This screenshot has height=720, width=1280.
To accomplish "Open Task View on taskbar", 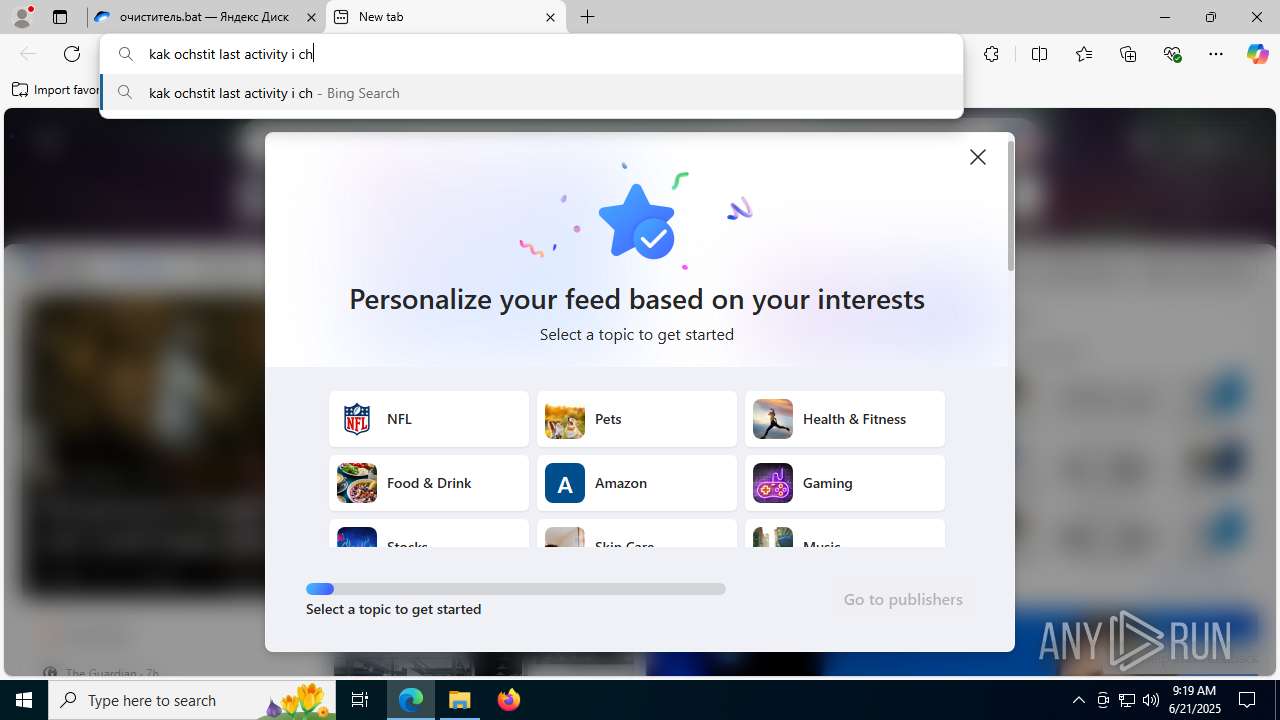I will coord(361,700).
